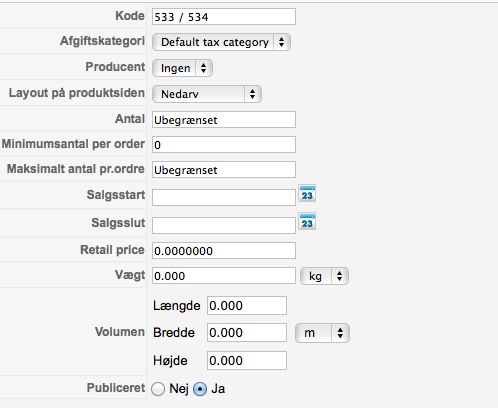The width and height of the screenshot is (498, 408).
Task: Change the volume unit m dropdown
Action: [322, 333]
